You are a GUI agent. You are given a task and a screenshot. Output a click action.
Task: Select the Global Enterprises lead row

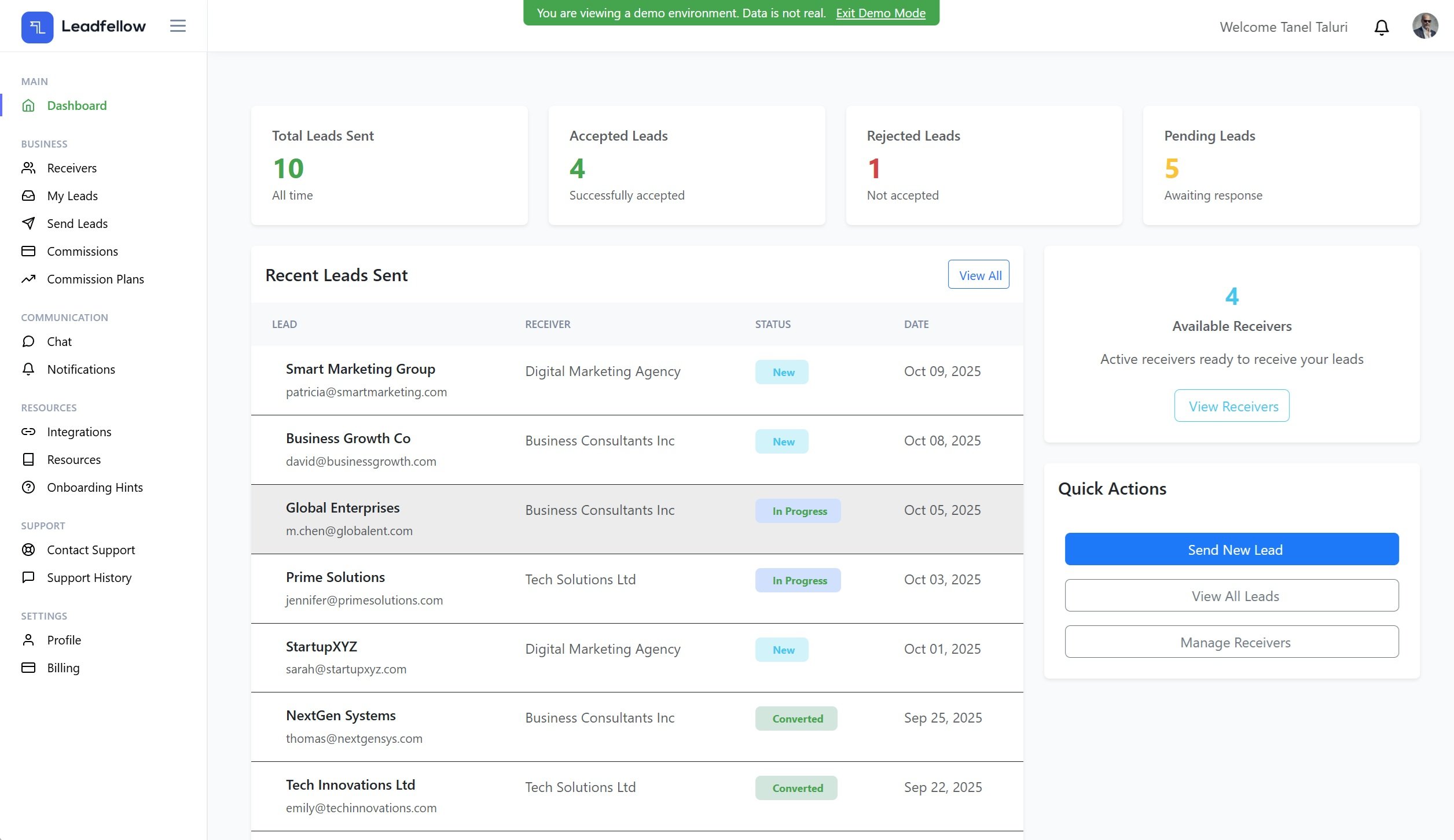(x=637, y=520)
